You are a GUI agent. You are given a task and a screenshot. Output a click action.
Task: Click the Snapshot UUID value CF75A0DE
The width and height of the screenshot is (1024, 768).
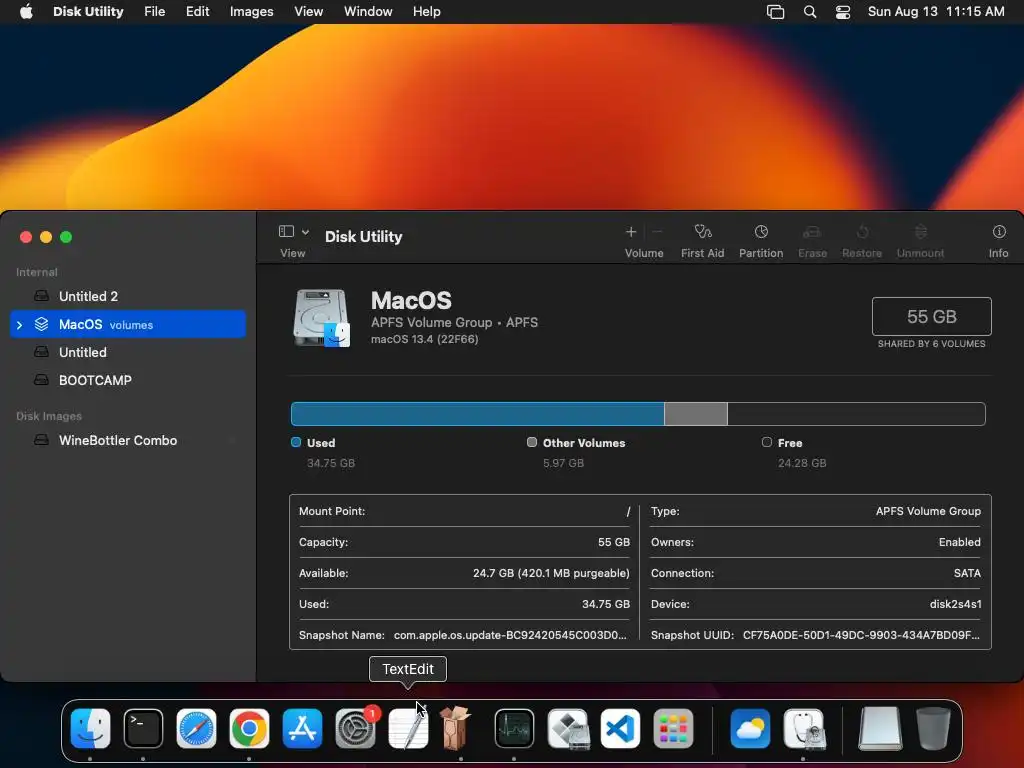click(861, 635)
